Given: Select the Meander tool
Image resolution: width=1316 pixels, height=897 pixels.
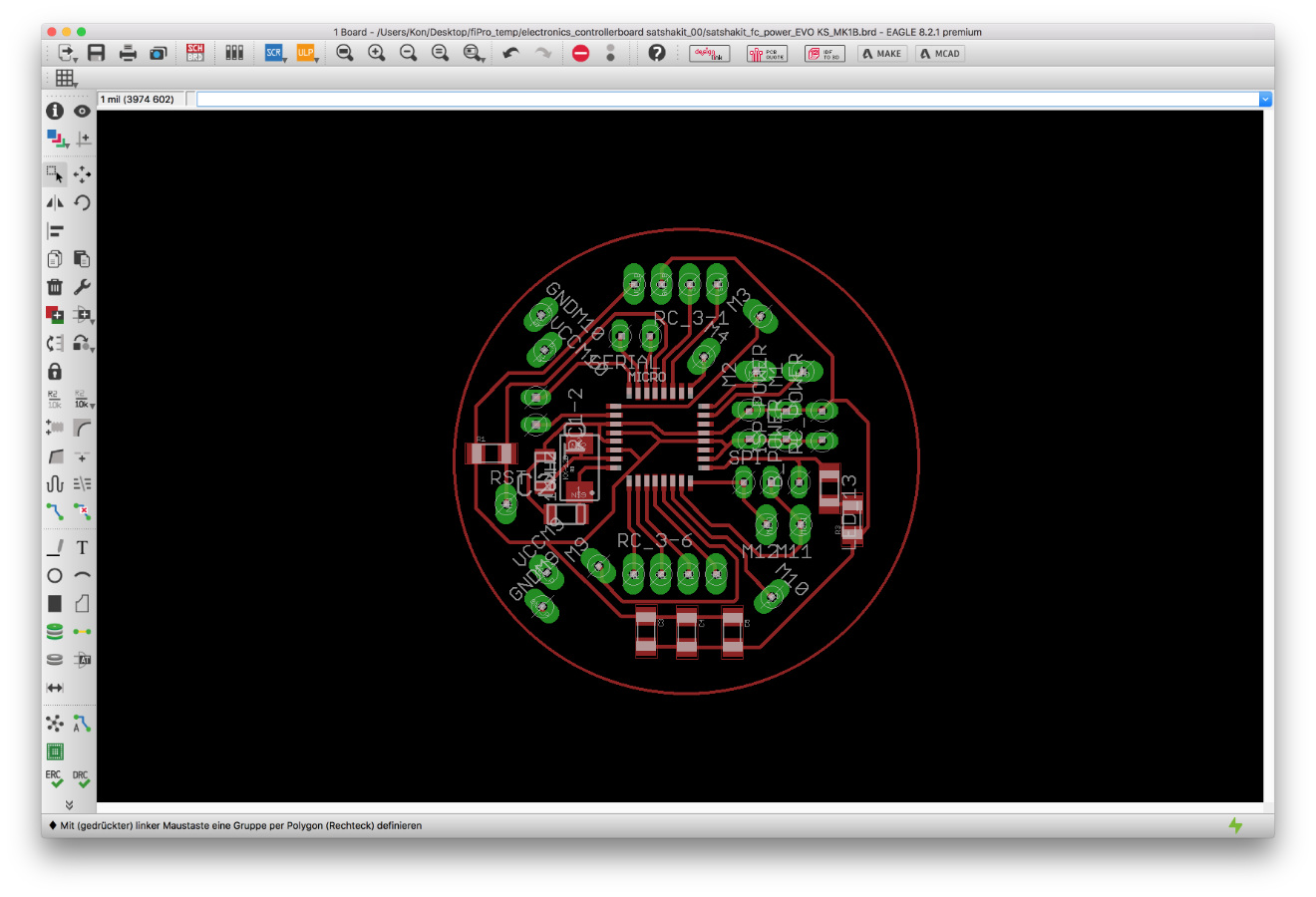Looking at the screenshot, I should (x=55, y=483).
